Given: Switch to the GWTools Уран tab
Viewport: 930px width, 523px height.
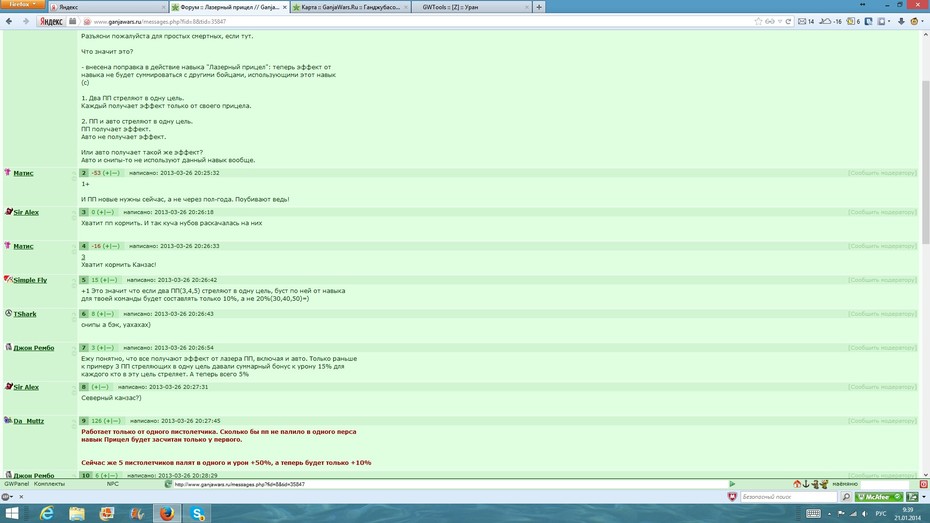Looking at the screenshot, I should (x=471, y=7).
